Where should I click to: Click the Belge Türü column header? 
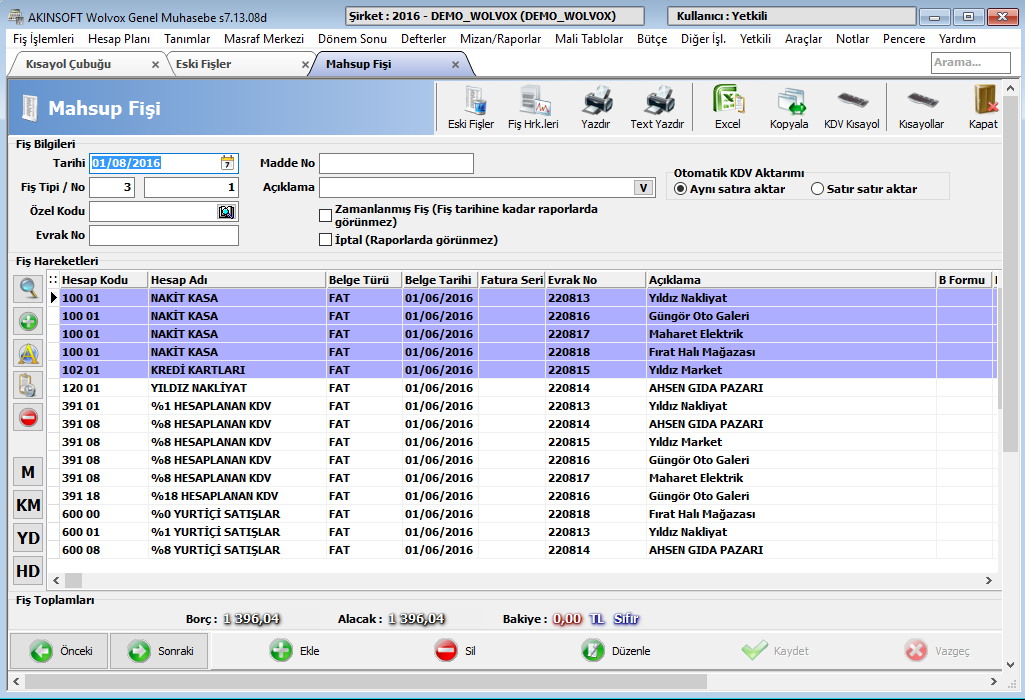364,280
